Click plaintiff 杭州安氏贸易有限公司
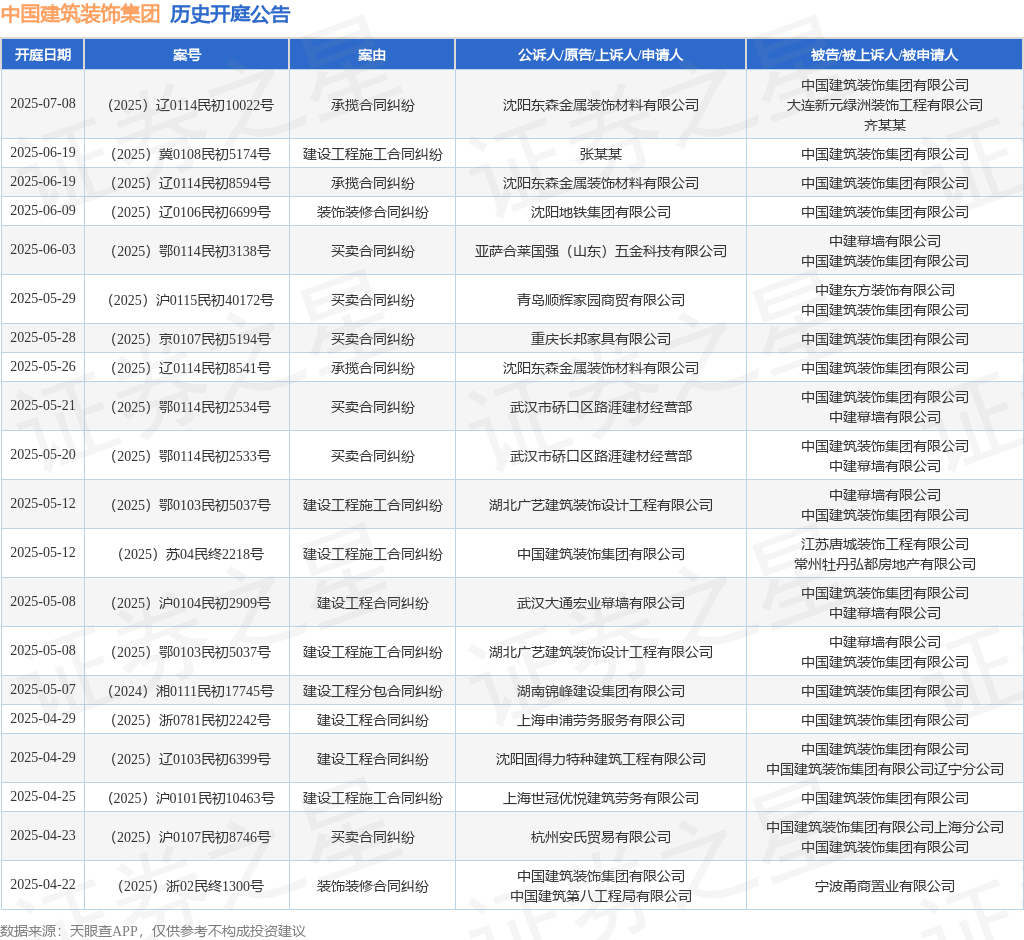The height and width of the screenshot is (940, 1024). tap(601, 837)
